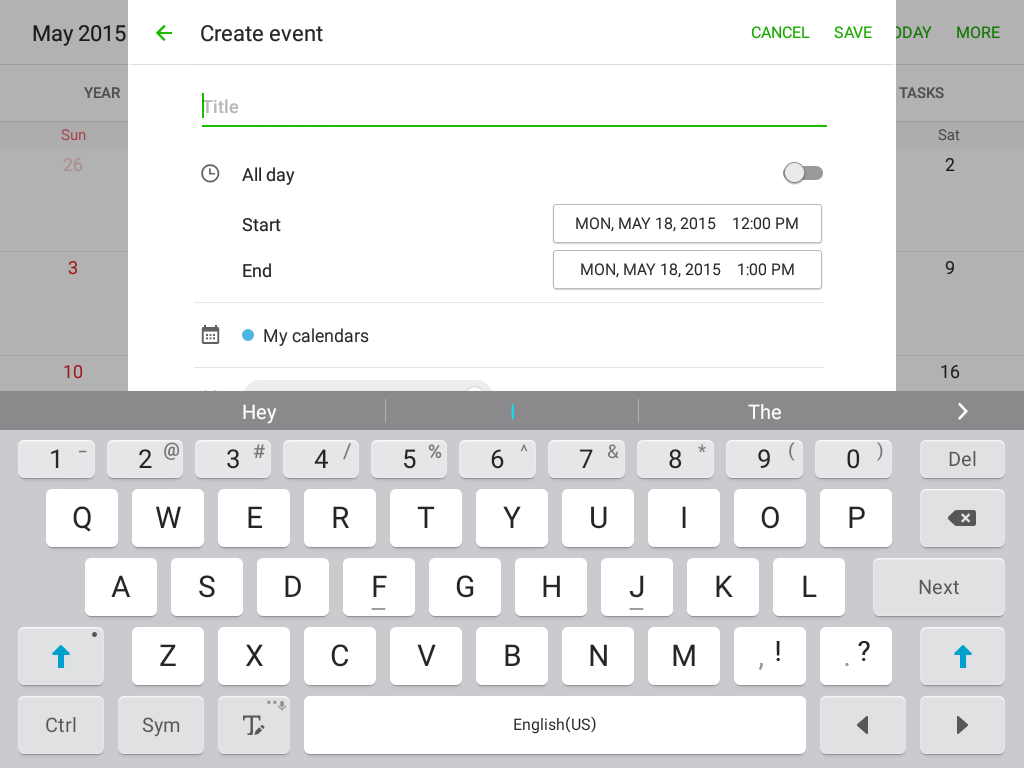The width and height of the screenshot is (1024, 768).
Task: Tap the cursor right arrow key
Action: coord(962,725)
